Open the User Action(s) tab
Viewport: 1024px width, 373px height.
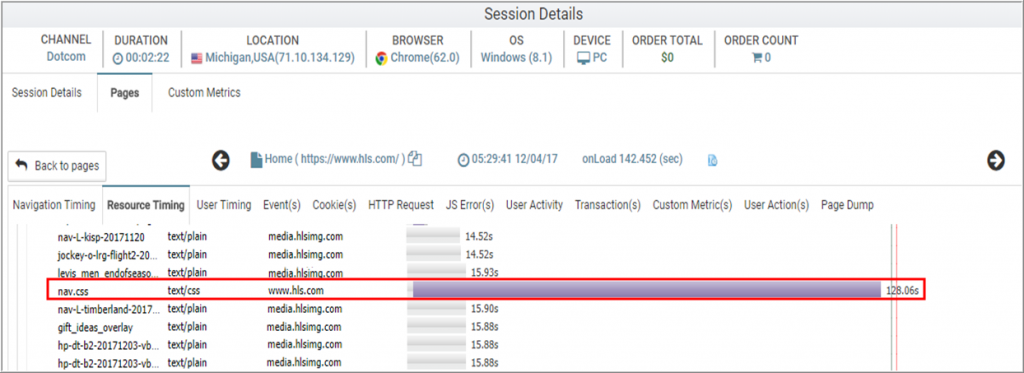point(776,205)
